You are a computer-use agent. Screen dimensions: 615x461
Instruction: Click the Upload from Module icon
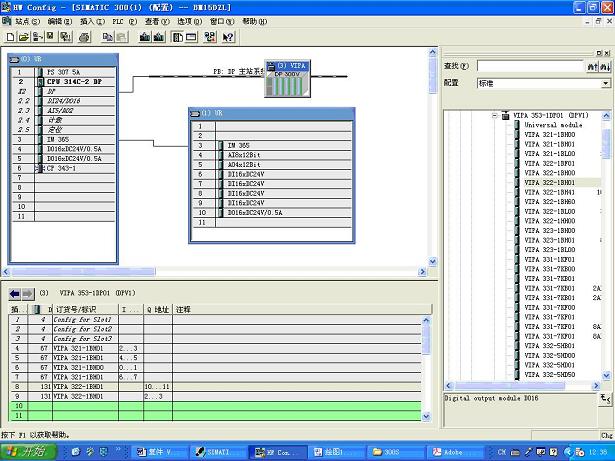coord(158,37)
